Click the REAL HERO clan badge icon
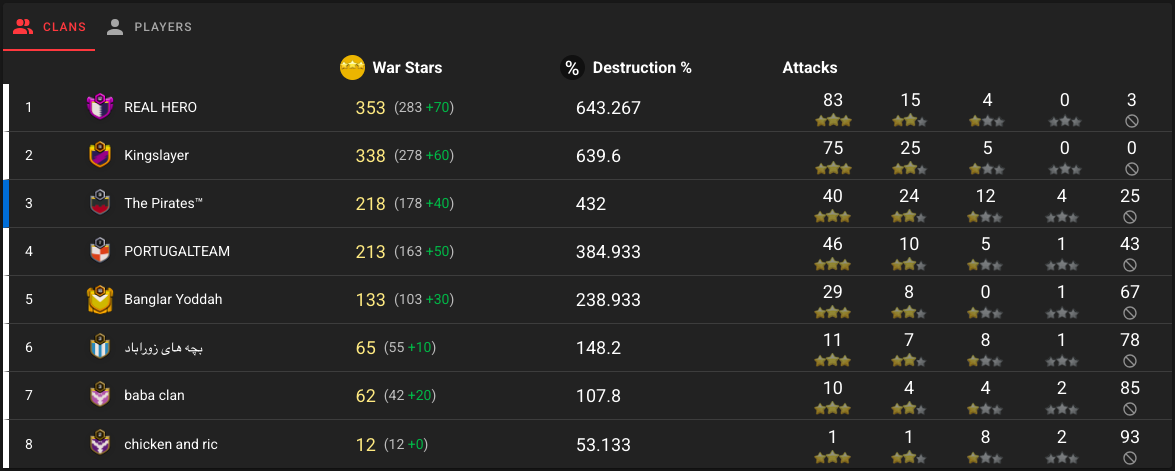Screen dimensions: 1175x471 [99, 107]
